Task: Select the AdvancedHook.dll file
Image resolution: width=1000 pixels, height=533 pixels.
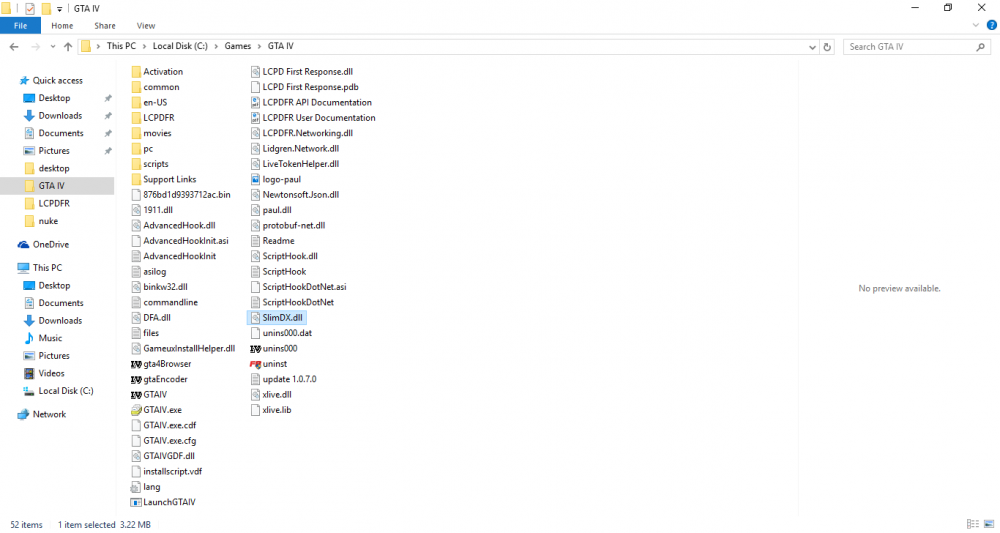Action: tap(173, 226)
